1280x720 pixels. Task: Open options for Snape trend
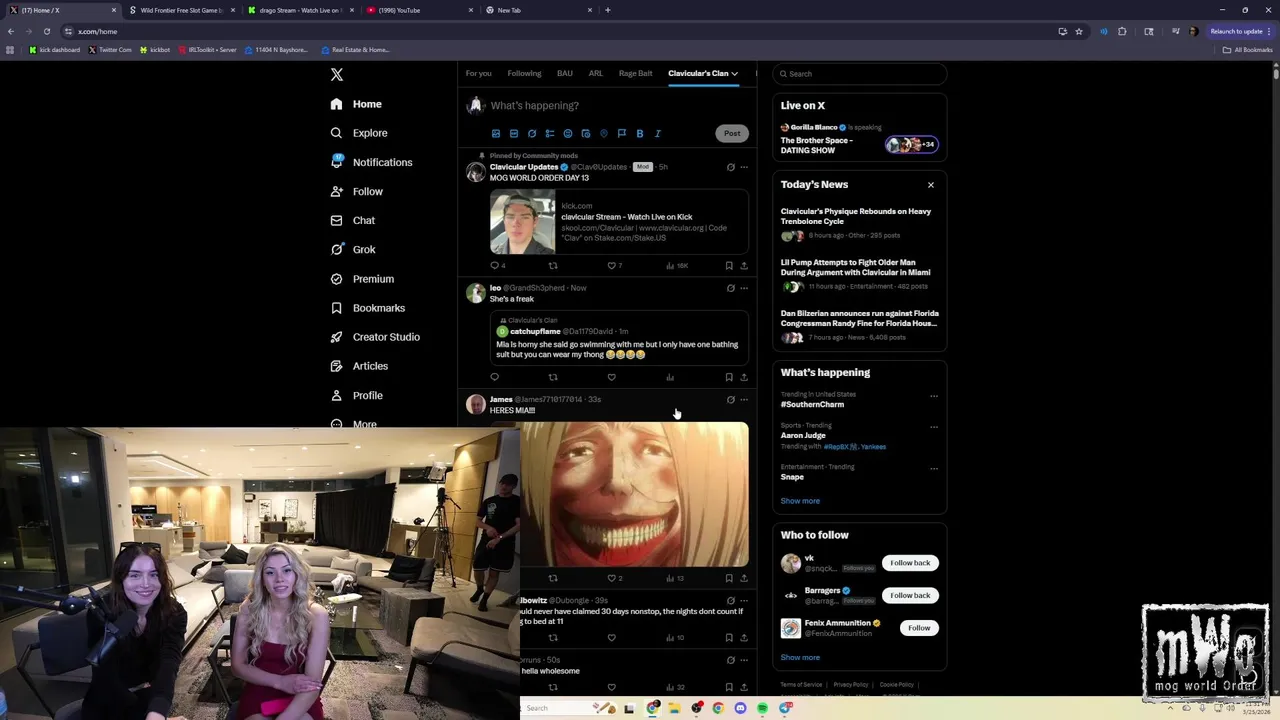[934, 468]
